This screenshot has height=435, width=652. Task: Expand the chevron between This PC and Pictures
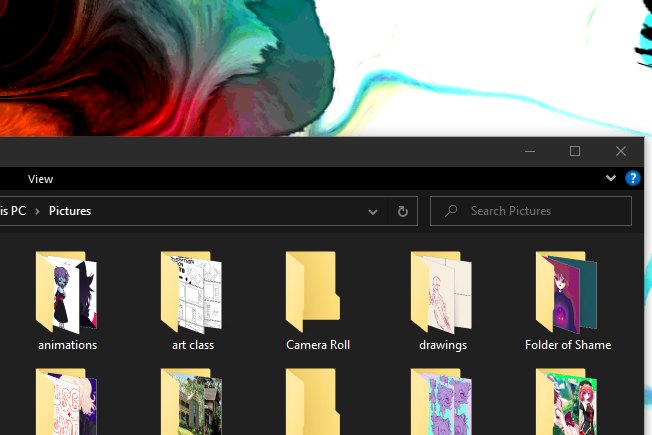point(37,211)
